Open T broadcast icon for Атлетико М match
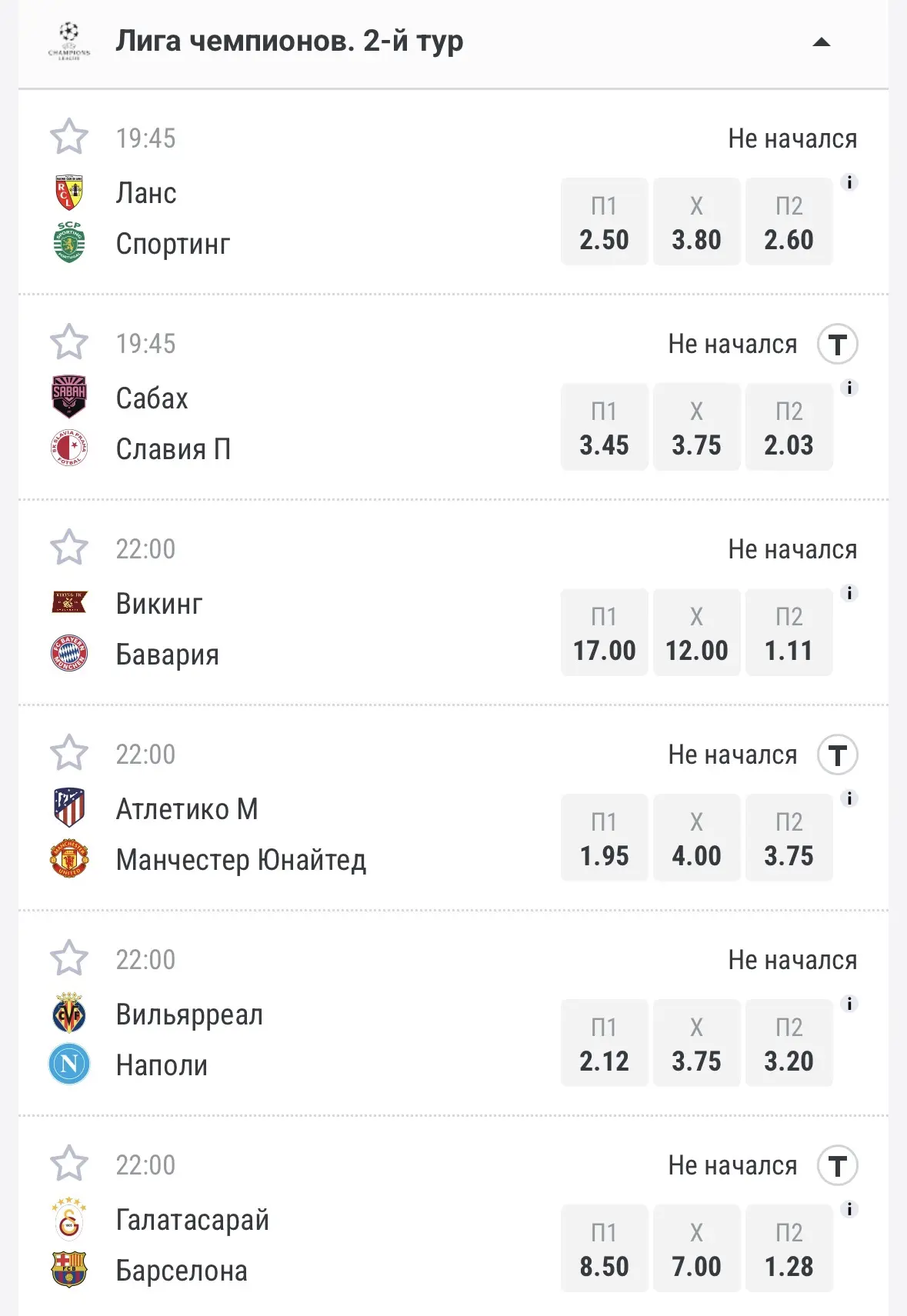The image size is (907, 1316). point(838,755)
